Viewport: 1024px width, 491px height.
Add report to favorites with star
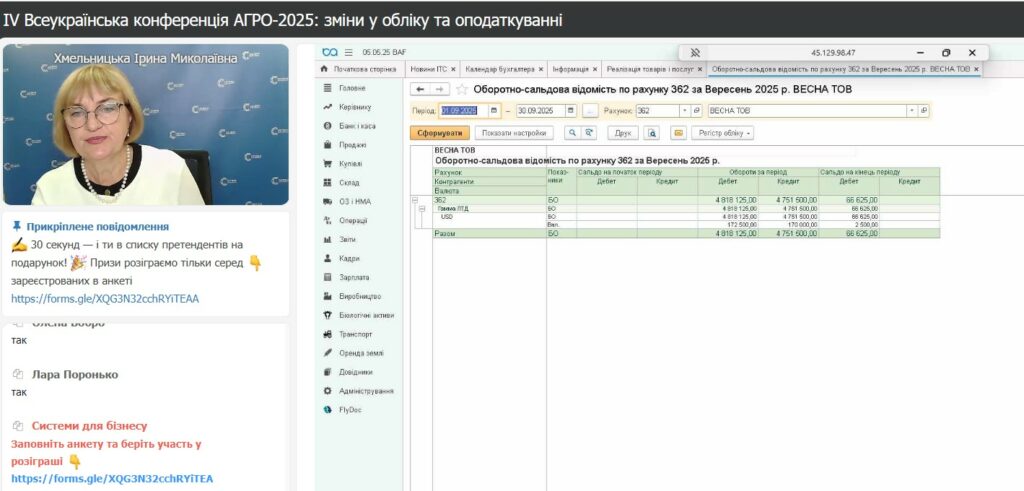461,89
